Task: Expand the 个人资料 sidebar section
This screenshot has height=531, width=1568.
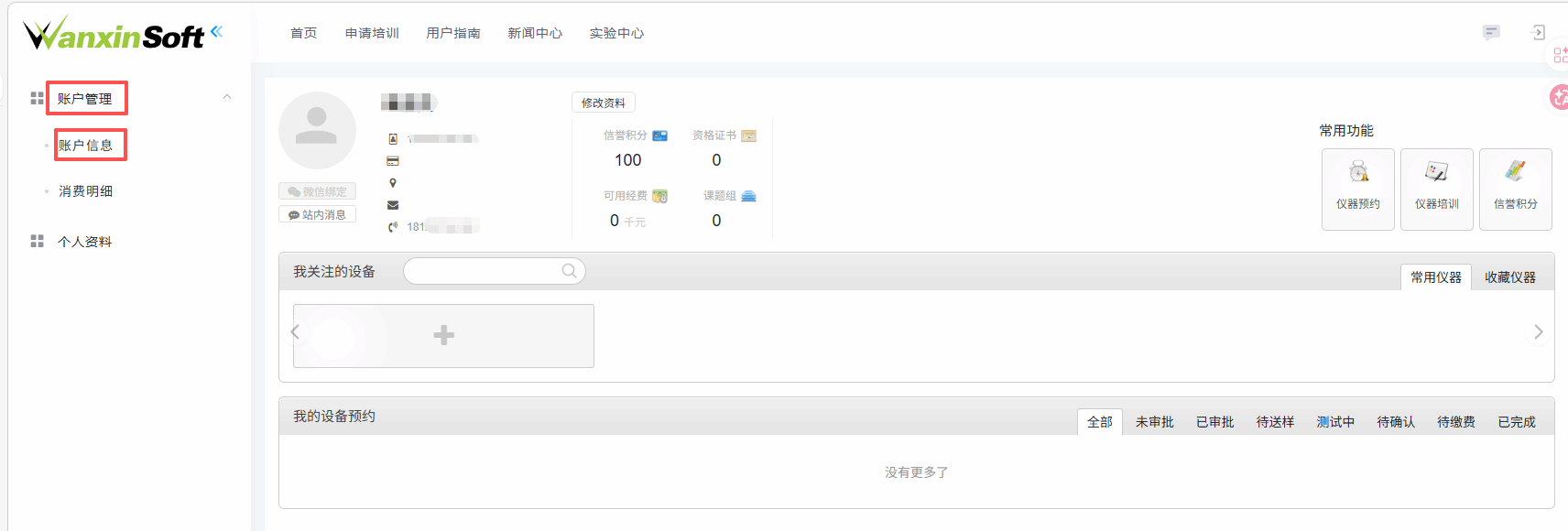Action: 84,242
